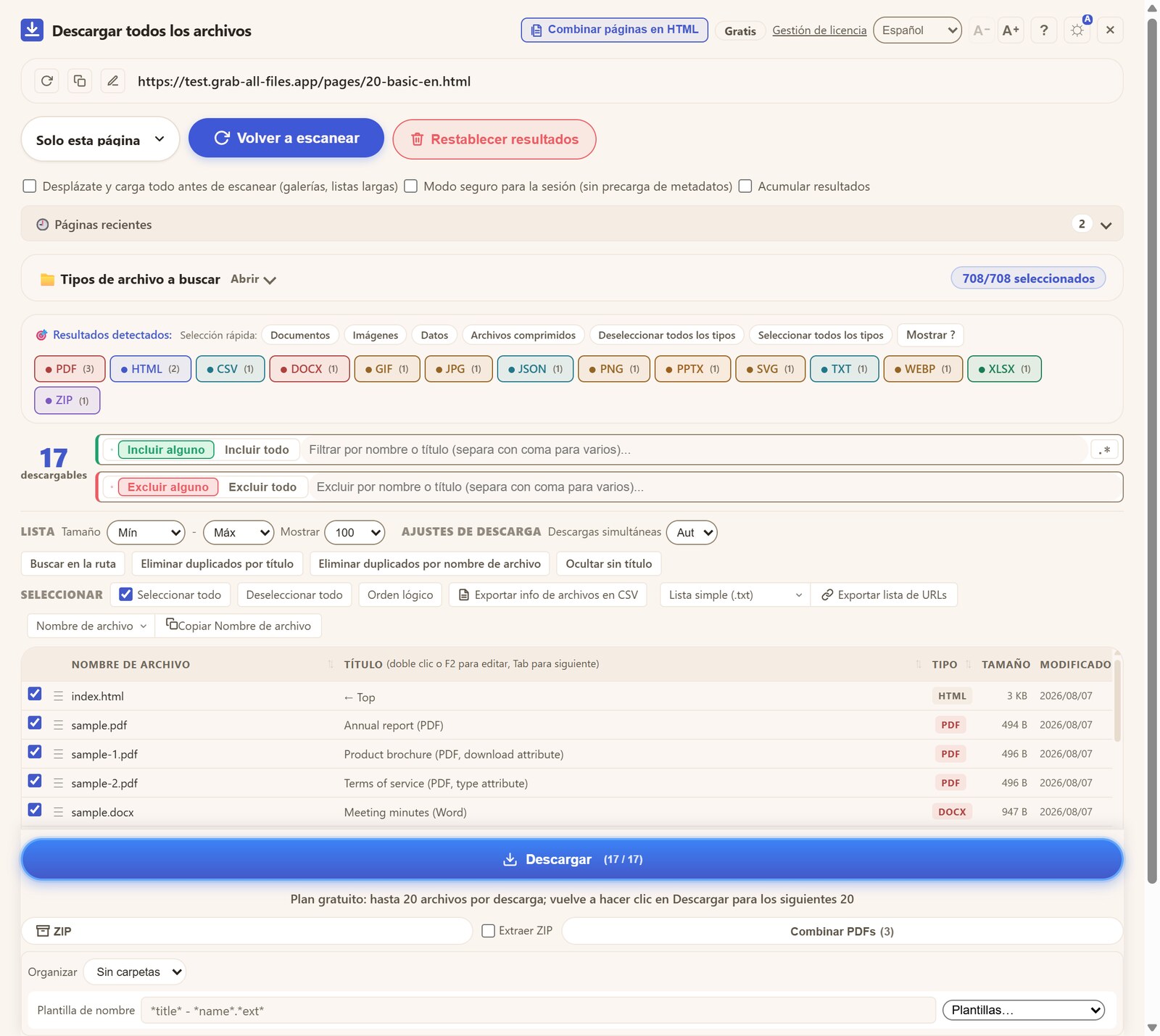Screen dimensions: 1160x1036
Task: Click Restablecer resultados button
Action: tap(494, 139)
